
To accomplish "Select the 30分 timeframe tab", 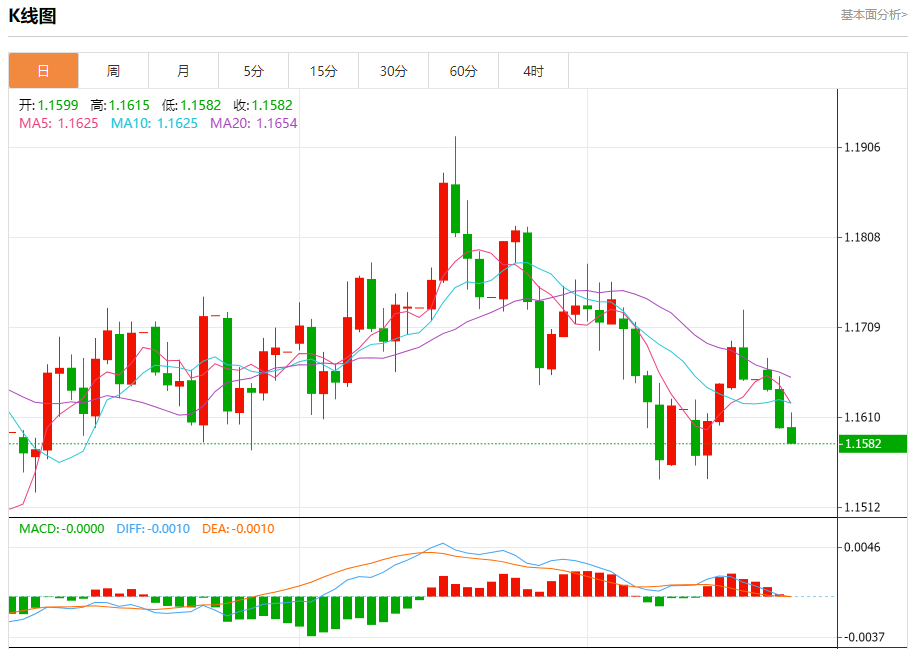I will click(x=393, y=71).
